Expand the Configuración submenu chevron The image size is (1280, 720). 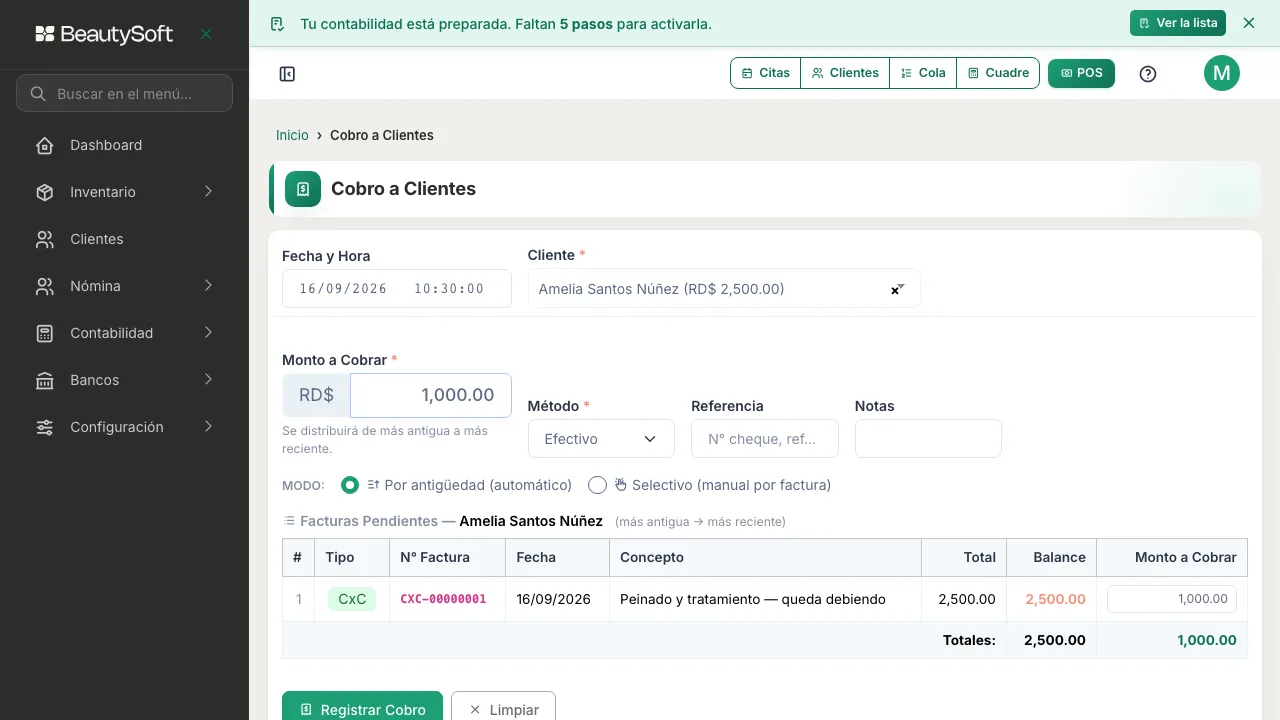tap(208, 427)
